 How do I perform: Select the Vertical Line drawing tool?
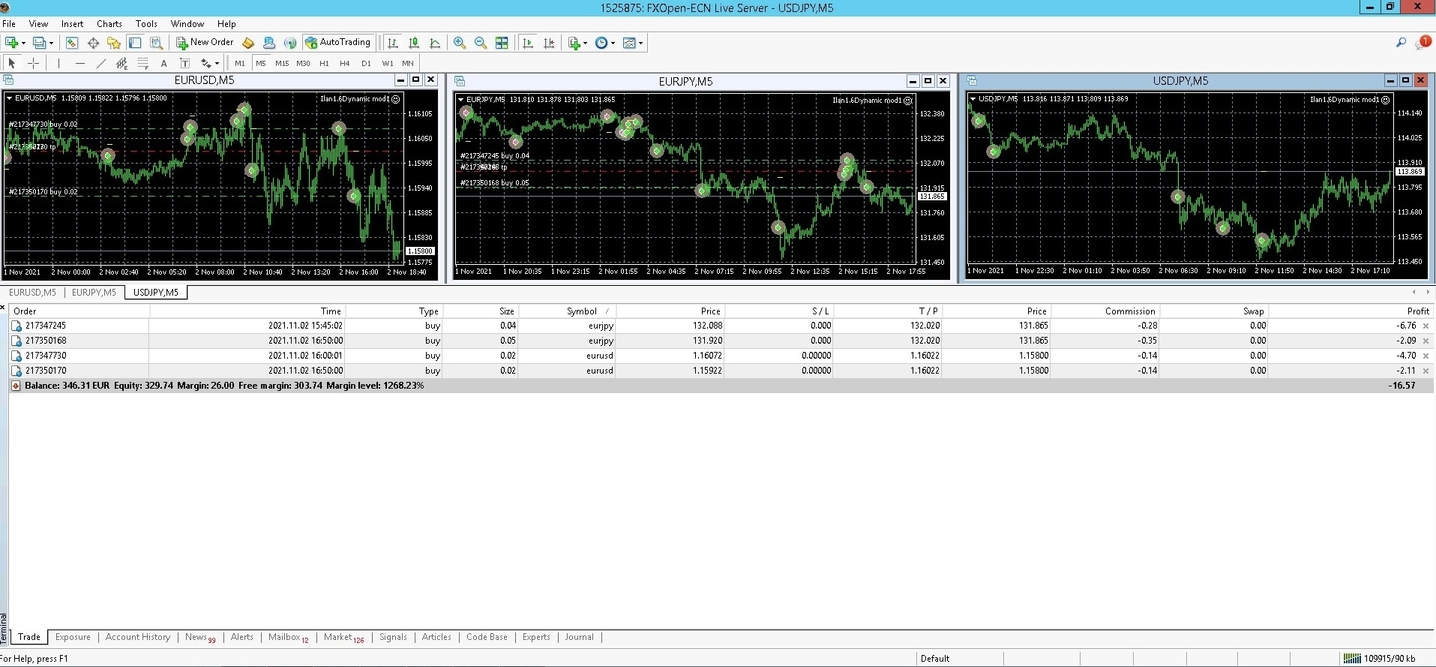click(59, 63)
